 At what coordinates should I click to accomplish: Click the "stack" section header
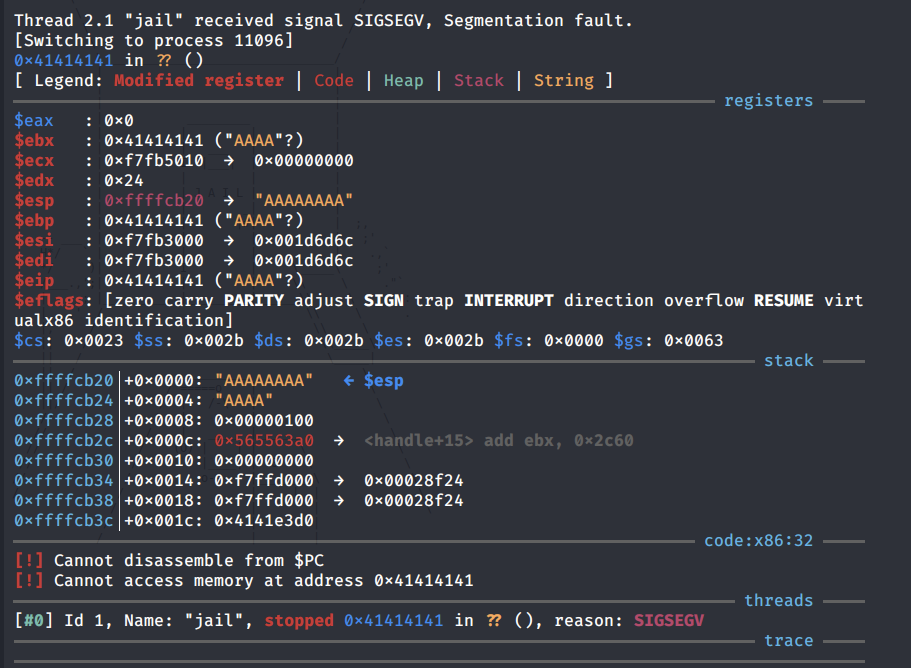(788, 360)
